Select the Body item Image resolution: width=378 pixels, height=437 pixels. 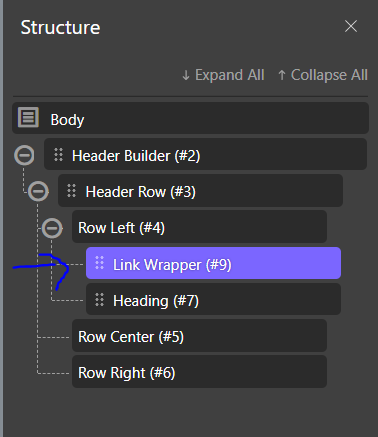point(190,118)
